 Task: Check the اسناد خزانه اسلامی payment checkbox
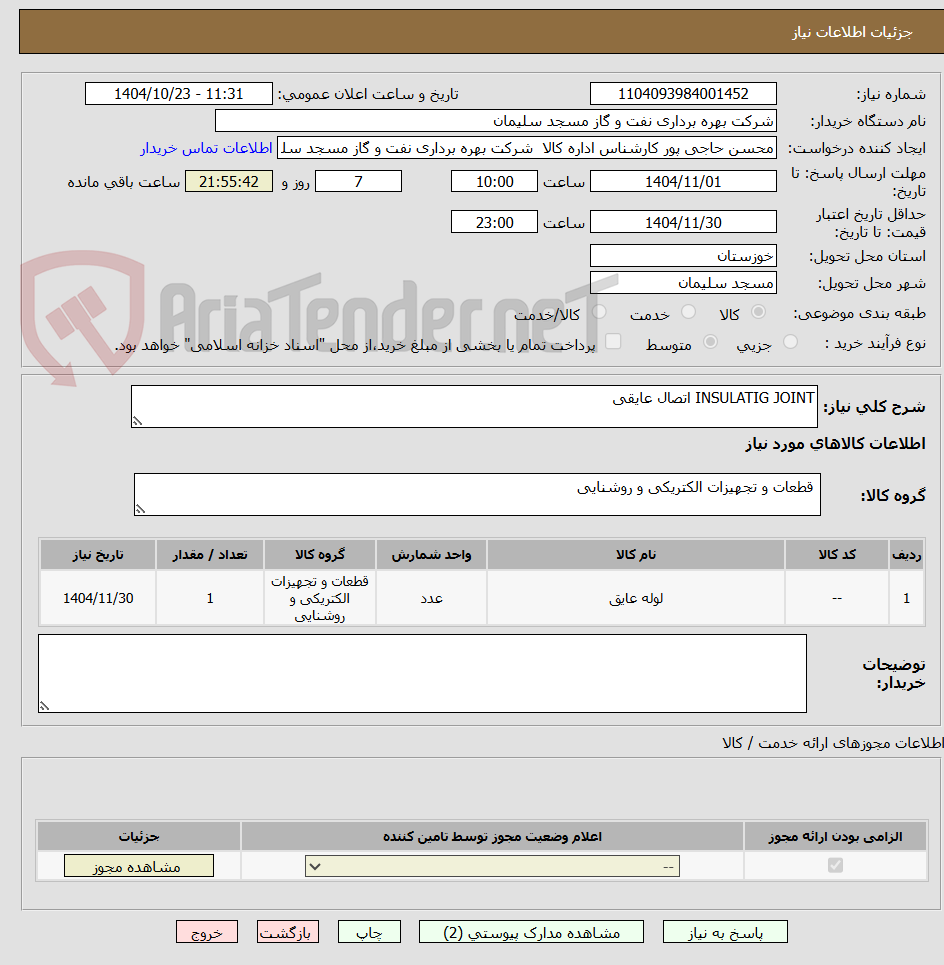click(613, 341)
